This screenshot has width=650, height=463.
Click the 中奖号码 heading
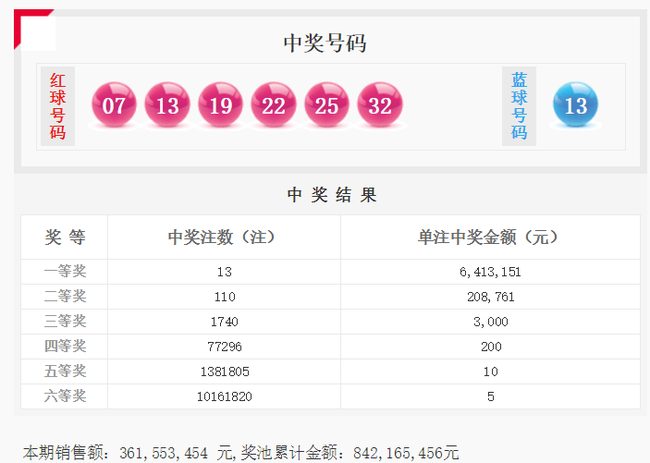pyautogui.click(x=325, y=43)
